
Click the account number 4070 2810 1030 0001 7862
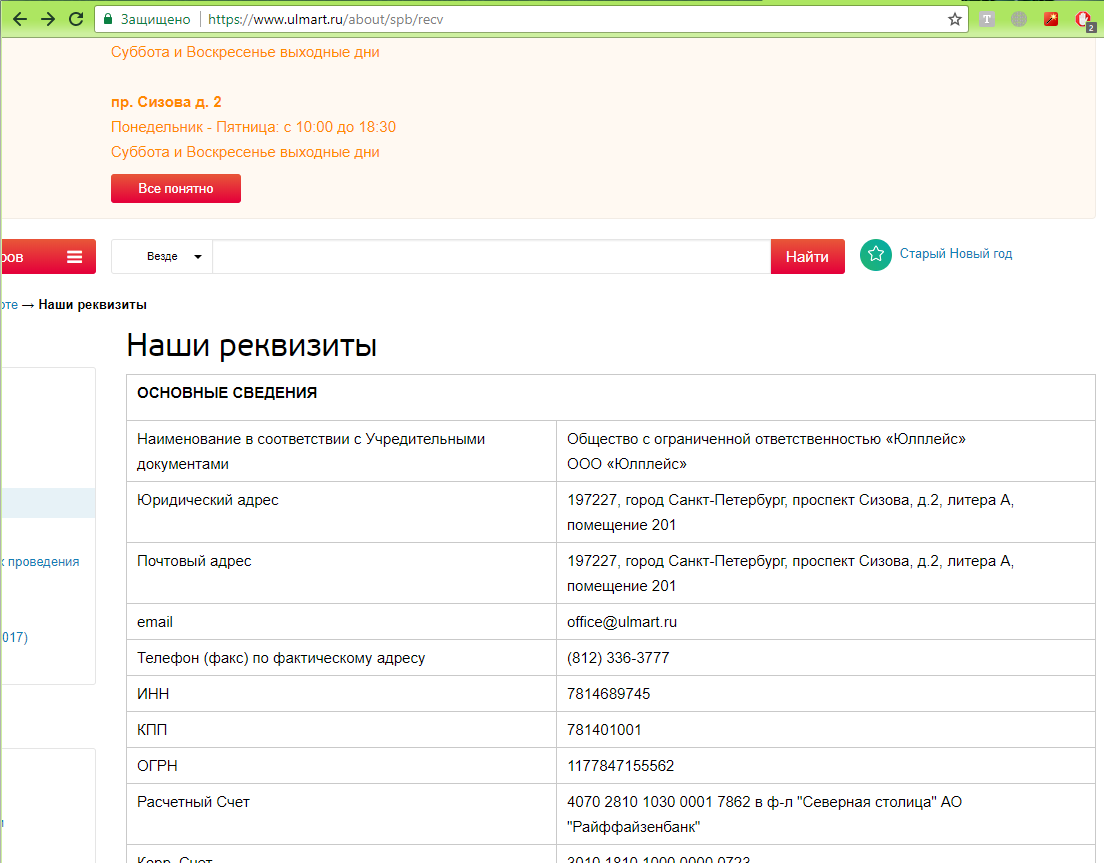(x=658, y=802)
